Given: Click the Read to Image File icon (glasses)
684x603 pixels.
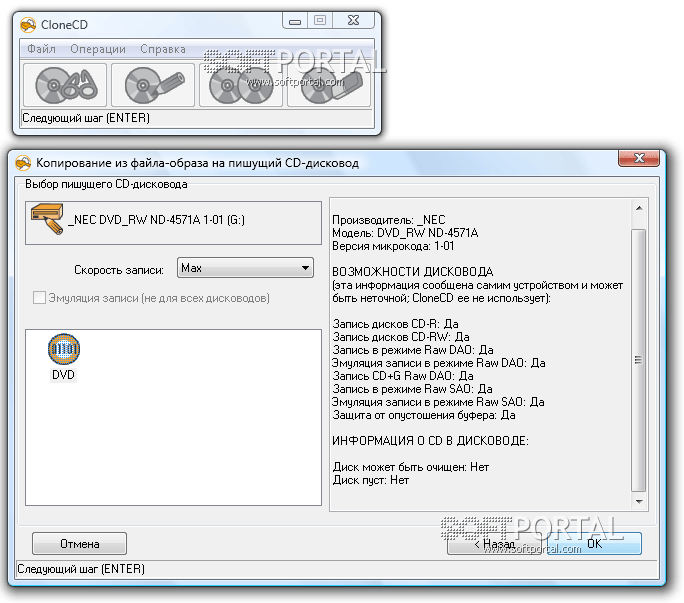Looking at the screenshot, I should (65, 85).
